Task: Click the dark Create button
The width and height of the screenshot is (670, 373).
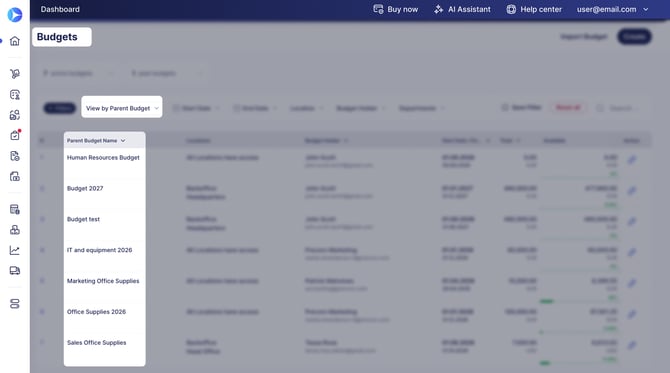Action: tap(634, 37)
